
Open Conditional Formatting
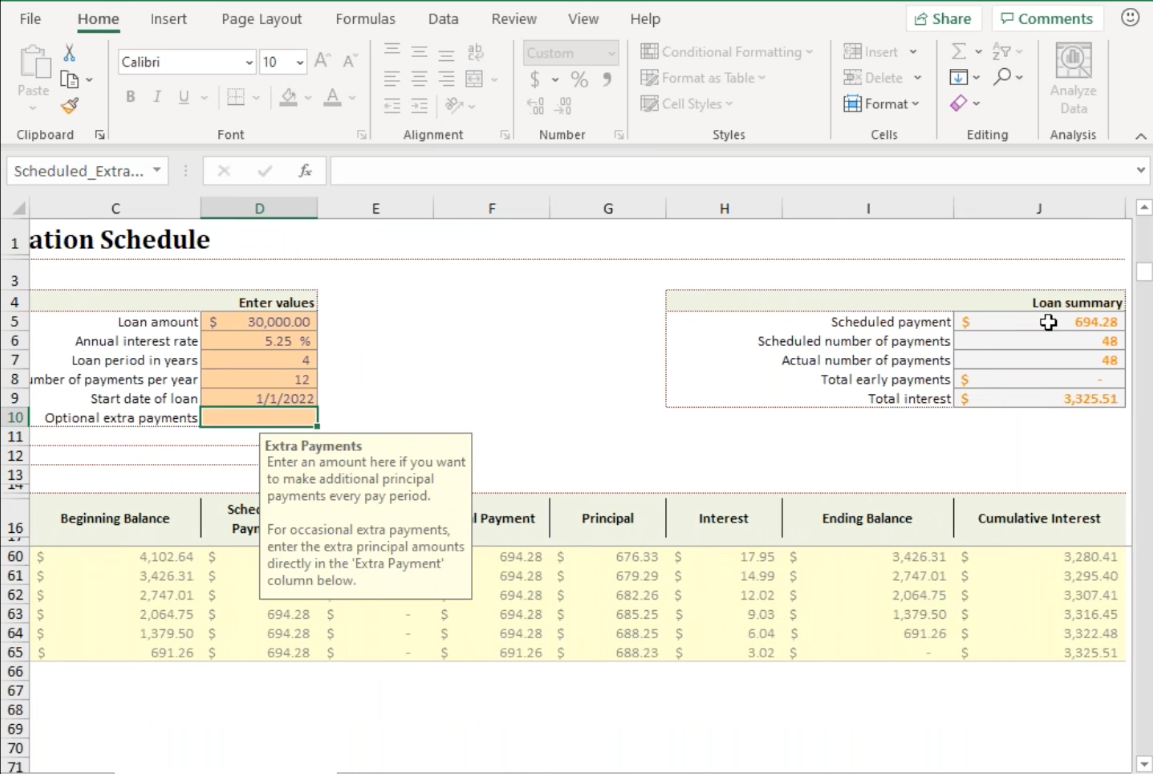pos(727,51)
